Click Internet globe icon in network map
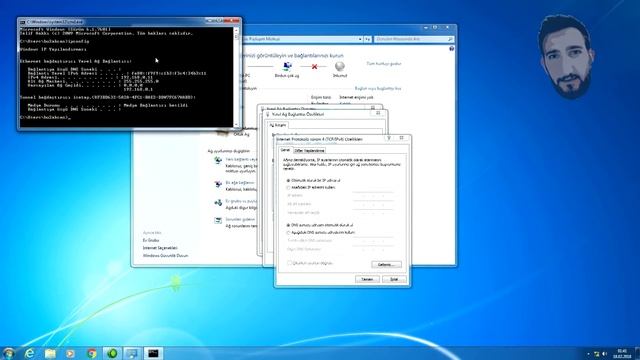Image resolution: width=640 pixels, height=360 pixels. pyautogui.click(x=340, y=67)
